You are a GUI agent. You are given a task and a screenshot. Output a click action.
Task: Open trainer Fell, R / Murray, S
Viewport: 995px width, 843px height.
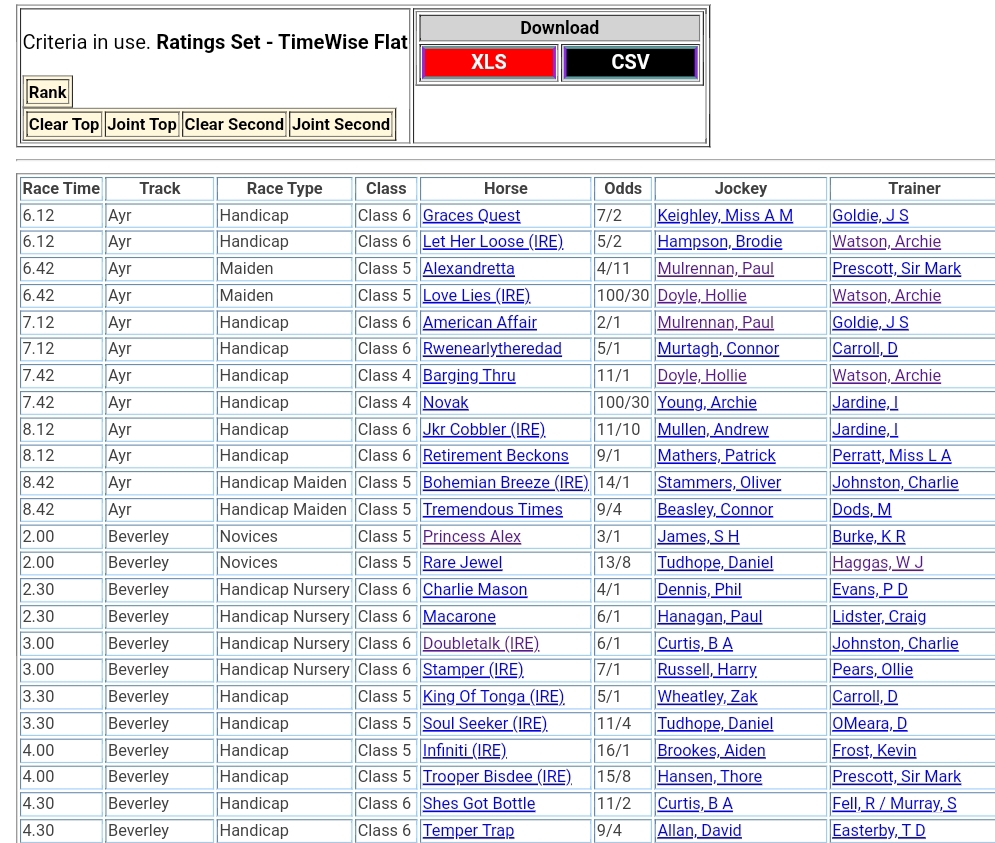tap(894, 804)
